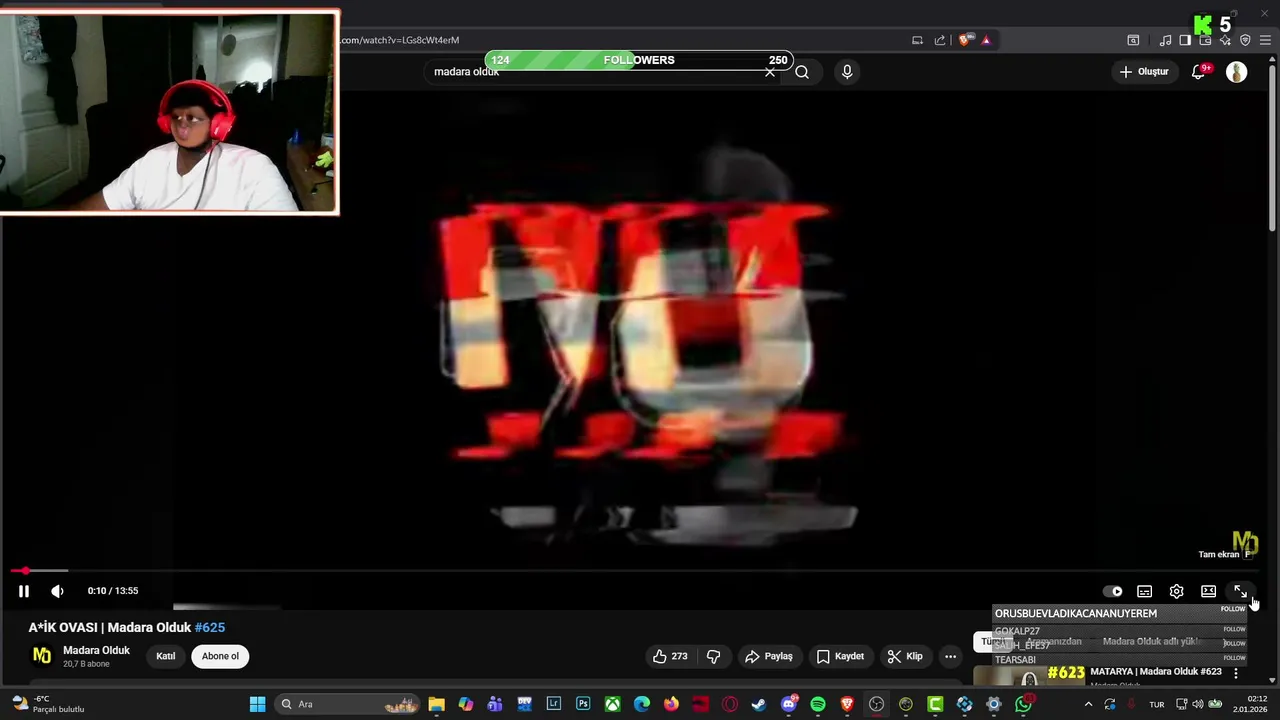This screenshot has width=1280, height=720.
Task: Open options for MATARYA #623 video
Action: (x=1236, y=673)
